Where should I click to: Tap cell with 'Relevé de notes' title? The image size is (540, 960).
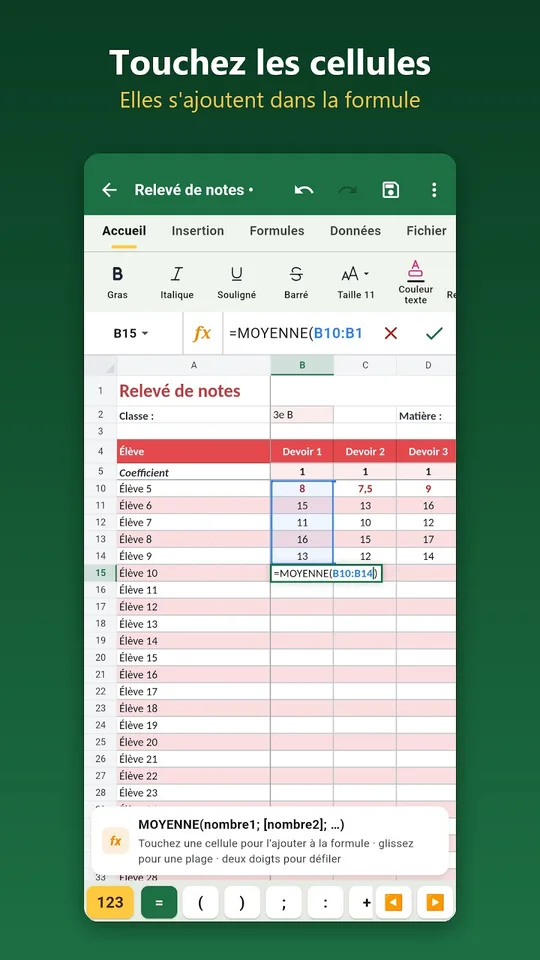193,391
